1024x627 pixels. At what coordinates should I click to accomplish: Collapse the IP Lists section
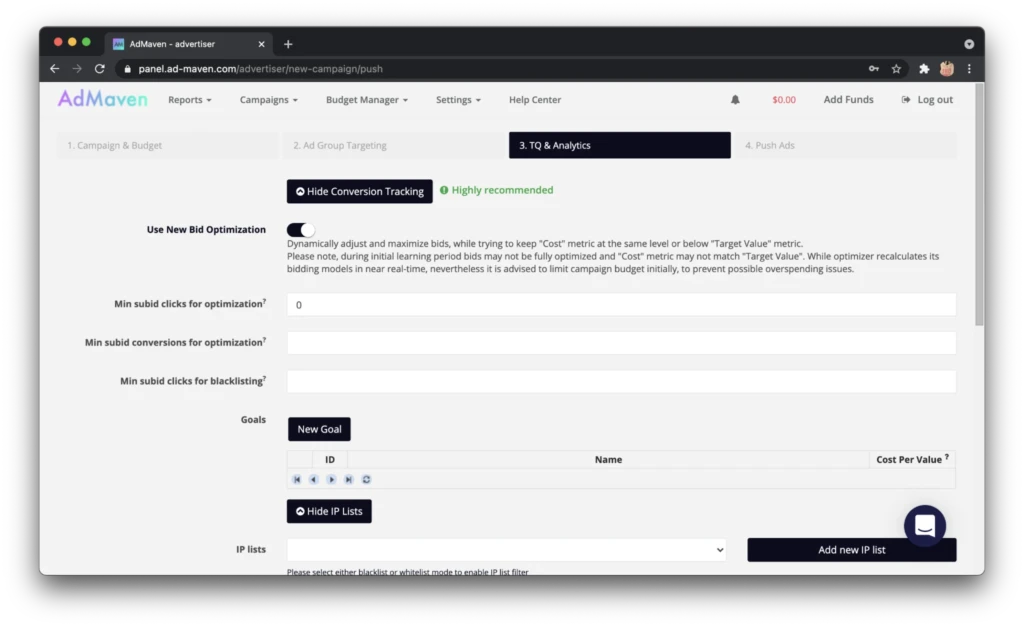pos(329,511)
